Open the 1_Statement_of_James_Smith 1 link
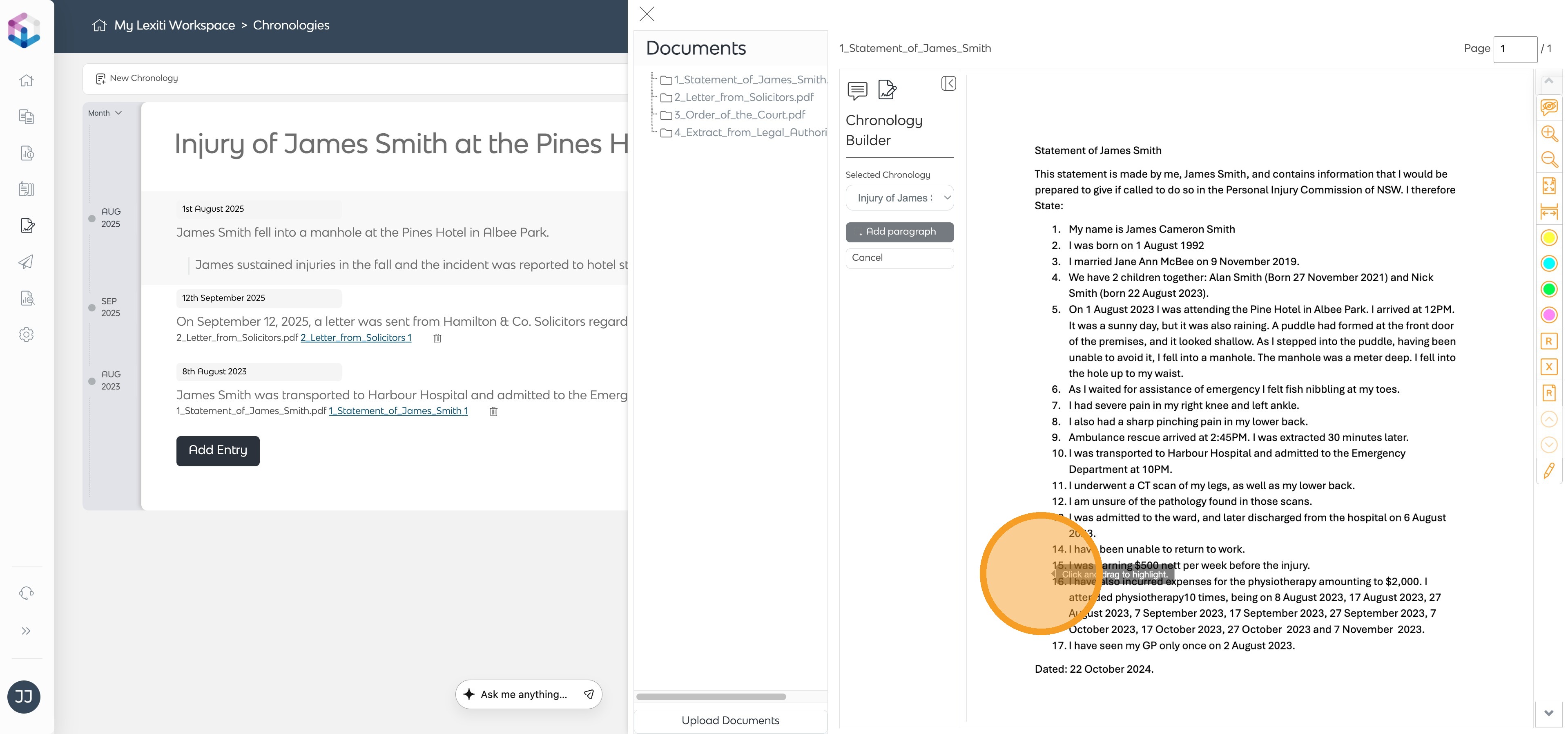The width and height of the screenshot is (1568, 734). coord(398,411)
